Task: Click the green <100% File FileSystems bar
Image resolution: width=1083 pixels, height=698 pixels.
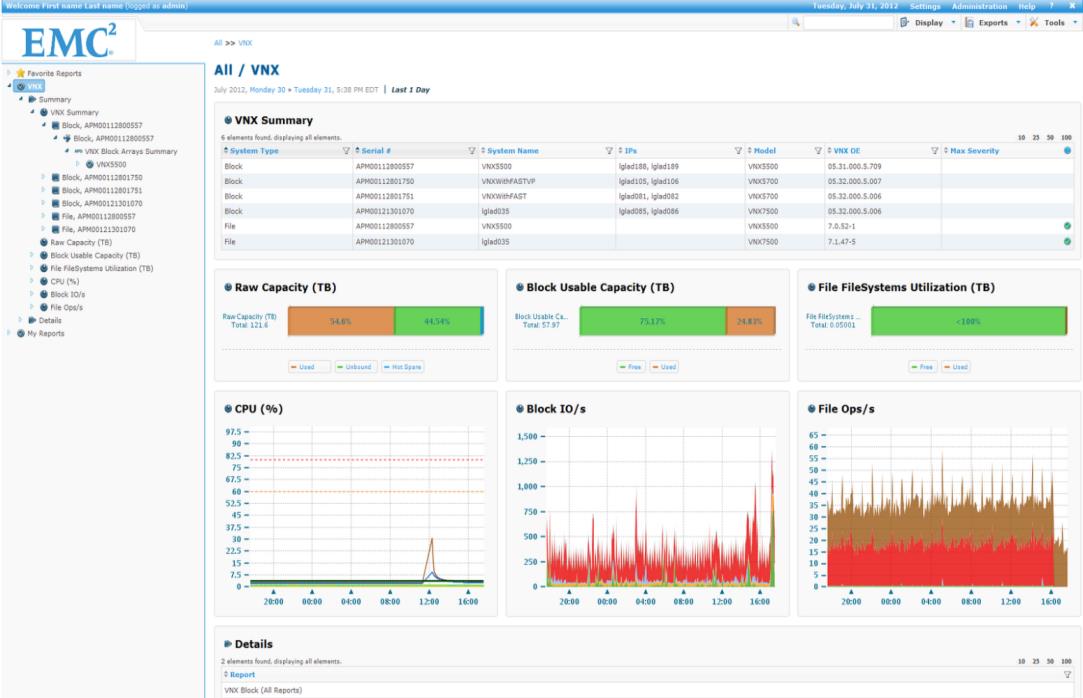Action: tap(968, 321)
